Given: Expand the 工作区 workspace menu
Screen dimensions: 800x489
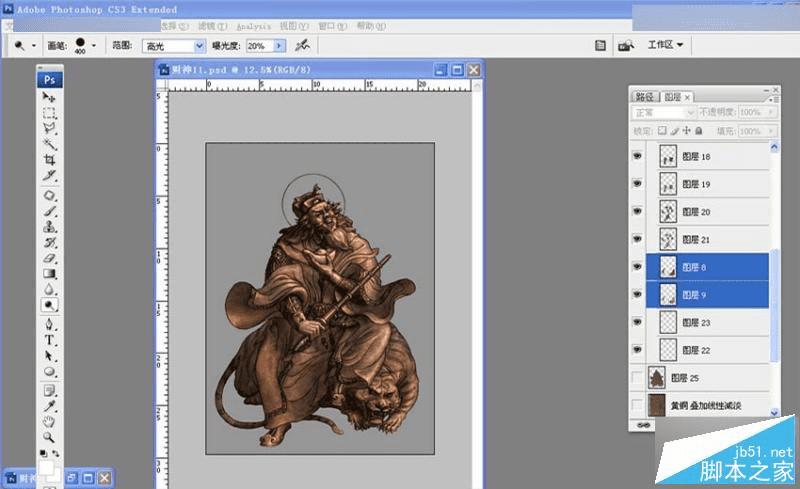Looking at the screenshot, I should 666,45.
